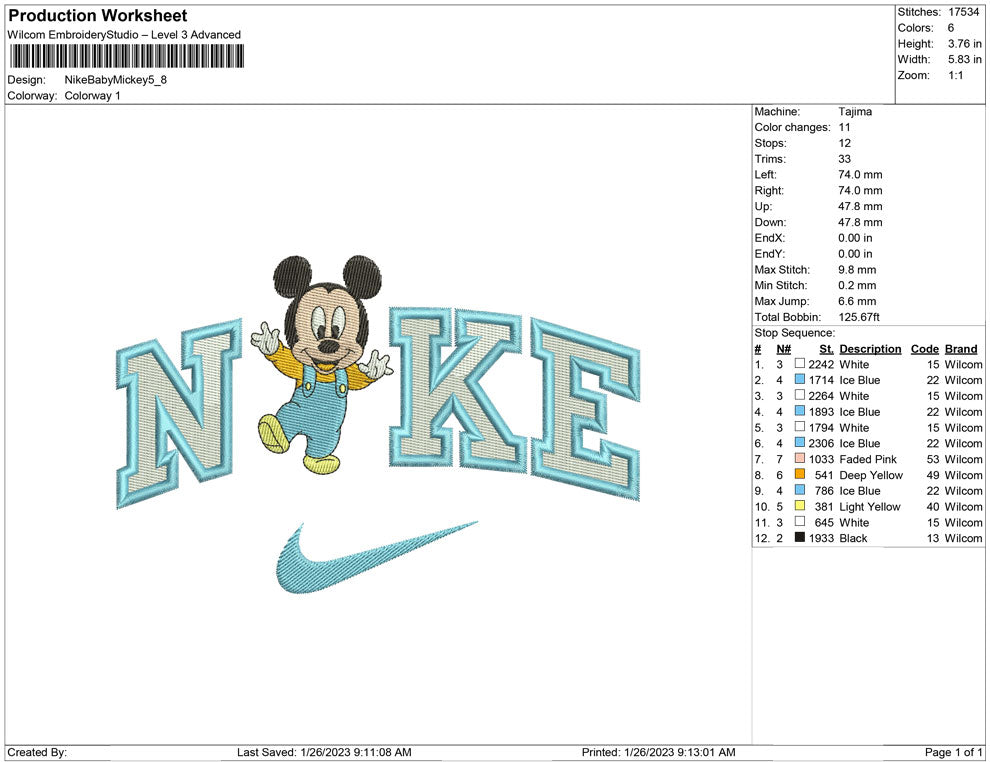This screenshot has height=762, width=990.
Task: Click the 'Production Worksheet' title
Action: (x=98, y=16)
